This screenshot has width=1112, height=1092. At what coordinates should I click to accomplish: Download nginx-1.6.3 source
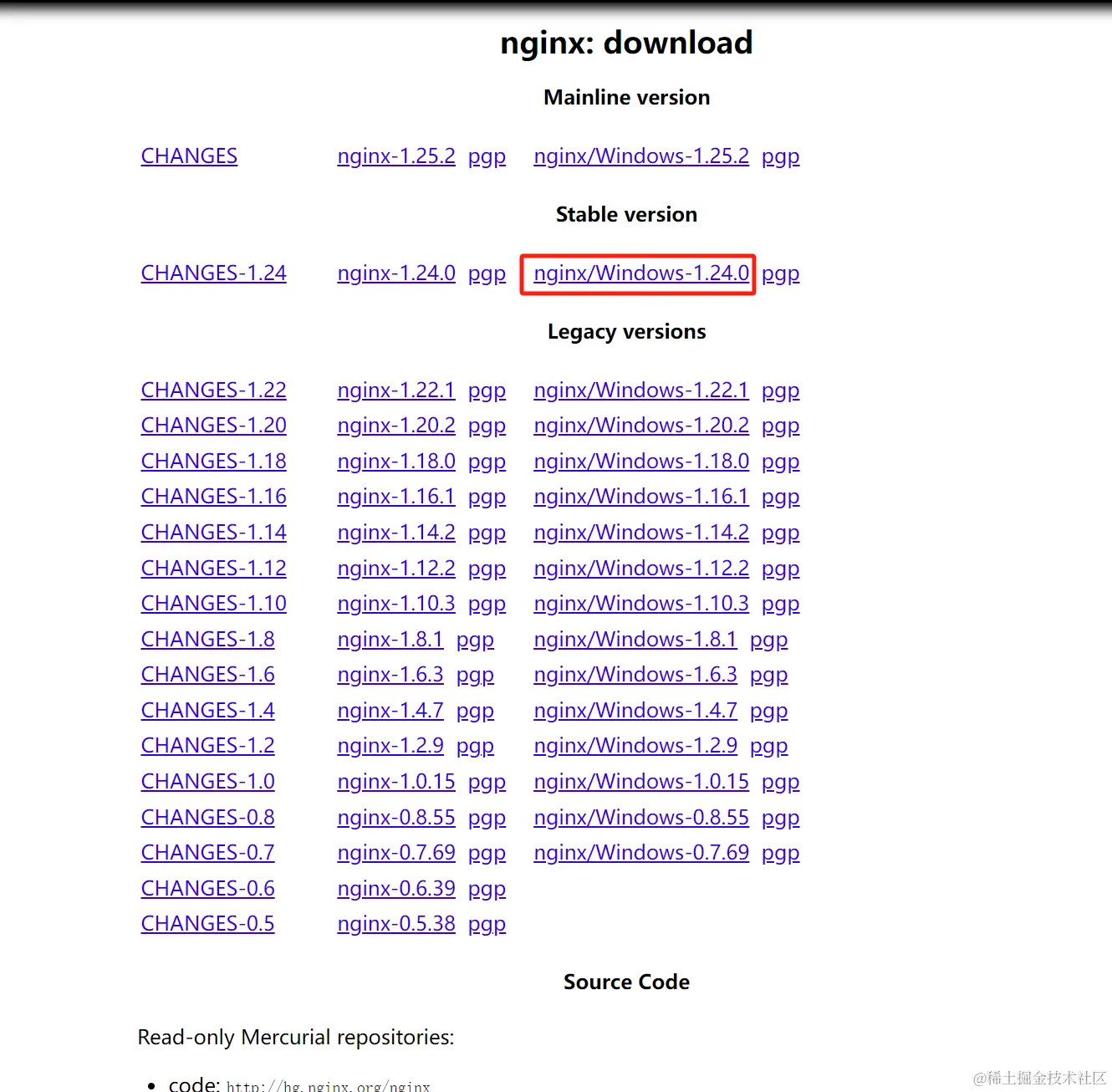coord(390,675)
